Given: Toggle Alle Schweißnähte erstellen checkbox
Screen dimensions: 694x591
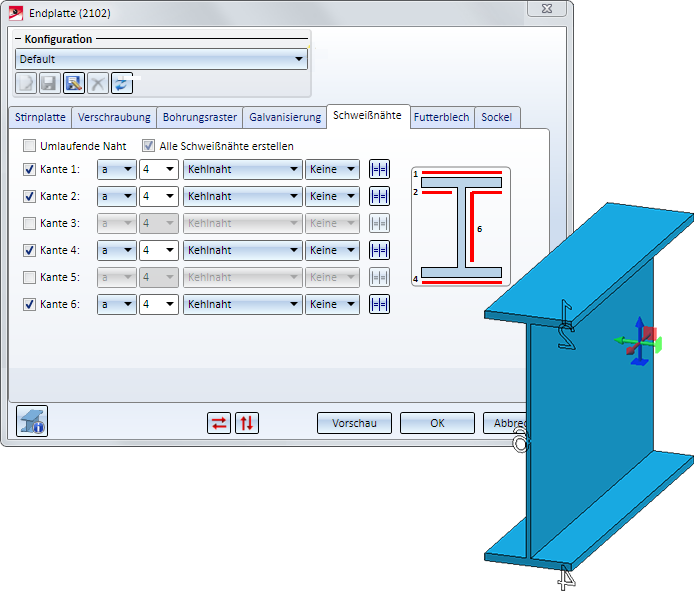Looking at the screenshot, I should (x=148, y=146).
